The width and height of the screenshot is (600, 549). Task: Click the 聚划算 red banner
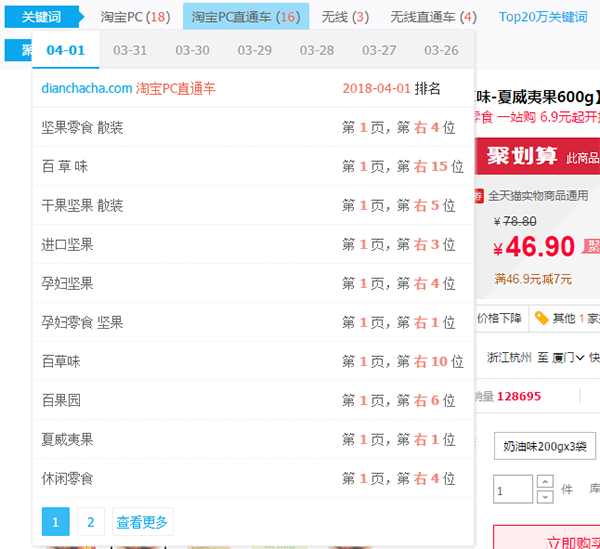[x=537, y=156]
